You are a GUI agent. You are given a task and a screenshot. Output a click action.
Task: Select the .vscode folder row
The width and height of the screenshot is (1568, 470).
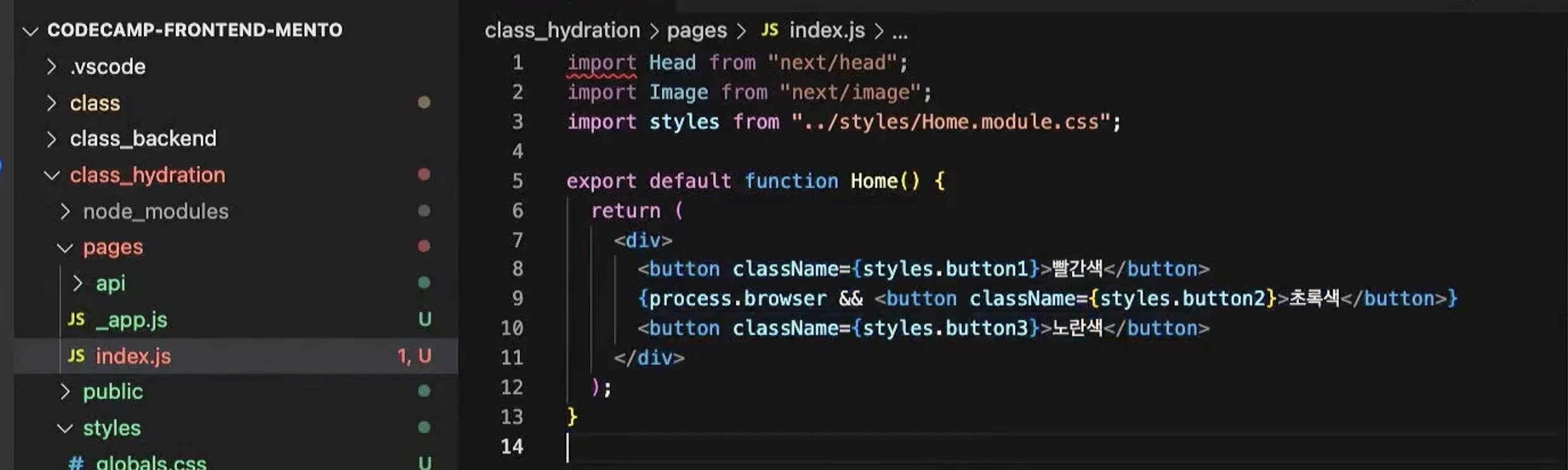pyautogui.click(x=236, y=67)
